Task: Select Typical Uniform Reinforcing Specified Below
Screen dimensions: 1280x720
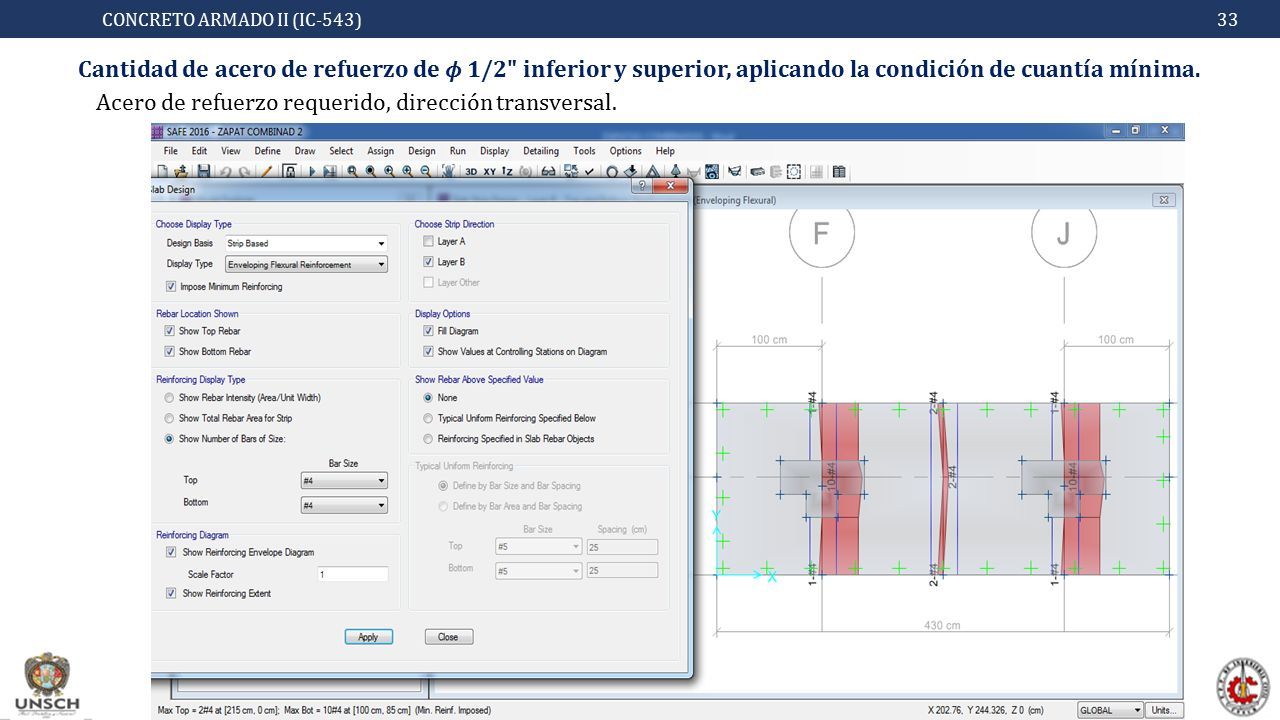Action: click(428, 418)
